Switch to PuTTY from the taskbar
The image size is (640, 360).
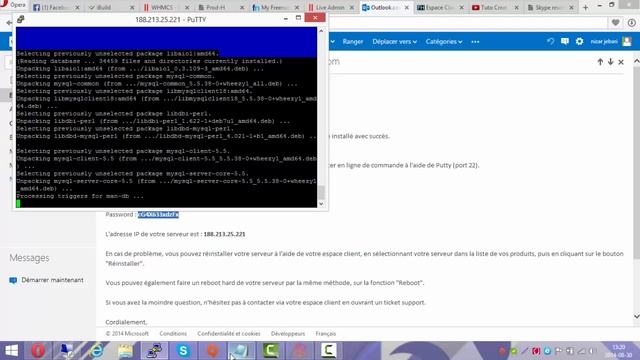click(x=154, y=351)
